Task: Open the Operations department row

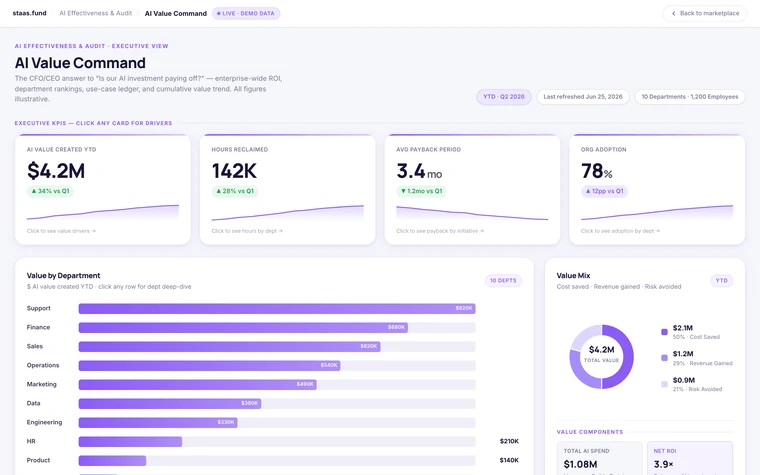Action: [x=273, y=365]
